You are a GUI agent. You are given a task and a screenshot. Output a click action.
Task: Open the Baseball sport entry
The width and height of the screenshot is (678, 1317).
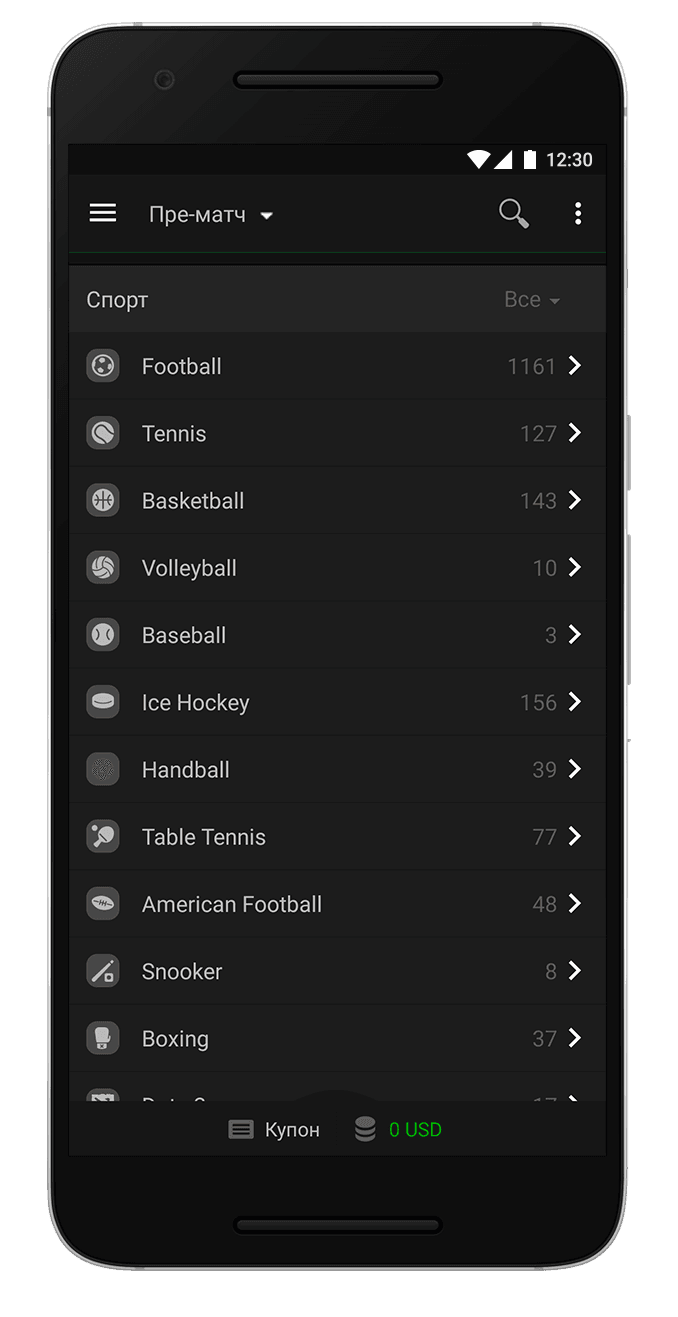[184, 635]
